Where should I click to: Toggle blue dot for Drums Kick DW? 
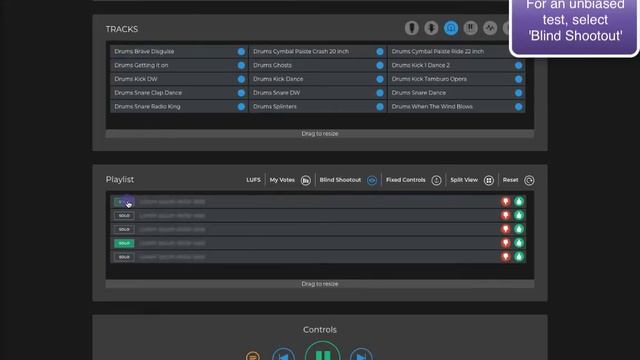point(241,79)
